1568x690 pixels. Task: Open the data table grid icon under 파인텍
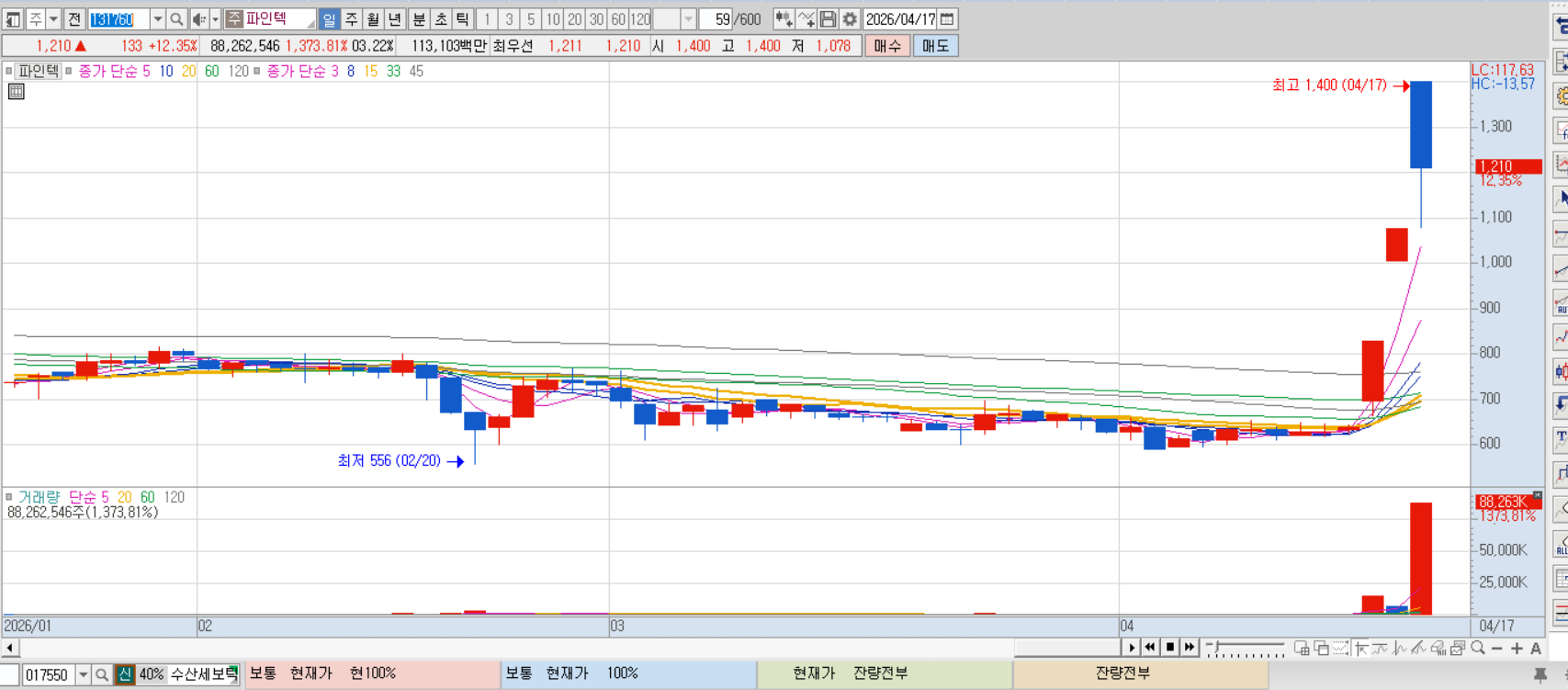pyautogui.click(x=16, y=91)
